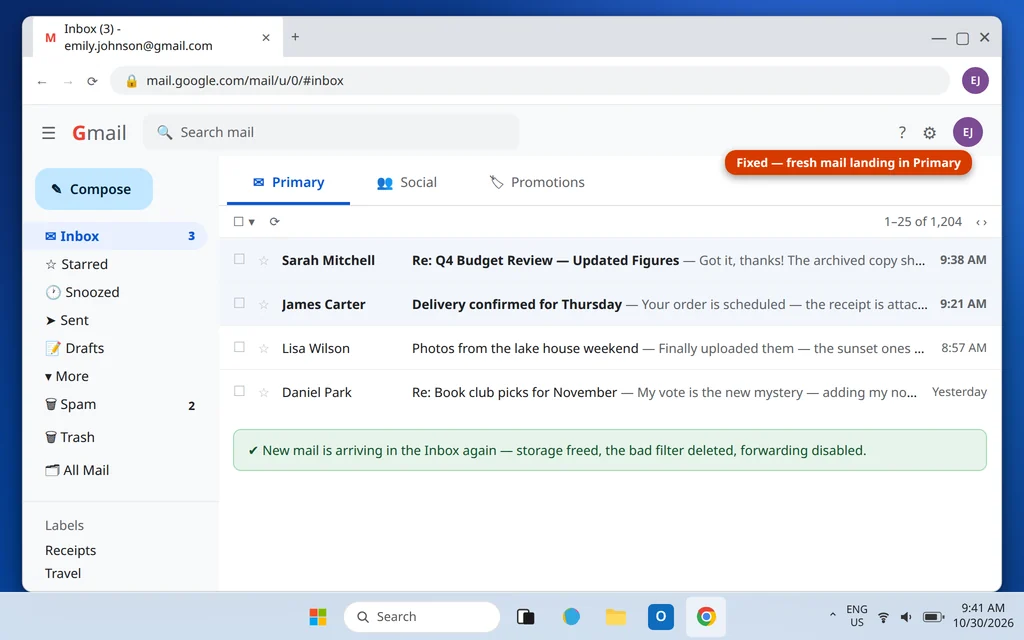Image resolution: width=1024 pixels, height=640 pixels.
Task: Click the search magnifier icon in Search mail
Action: pyautogui.click(x=165, y=133)
